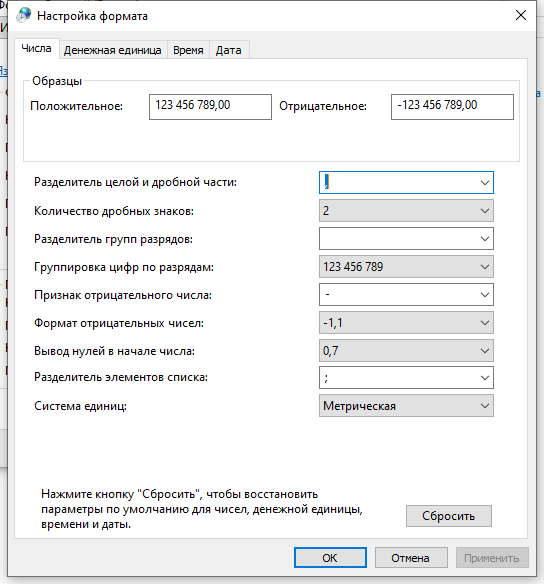Activate the Числа tab
Viewport: 544px width, 584px height.
tap(36, 48)
